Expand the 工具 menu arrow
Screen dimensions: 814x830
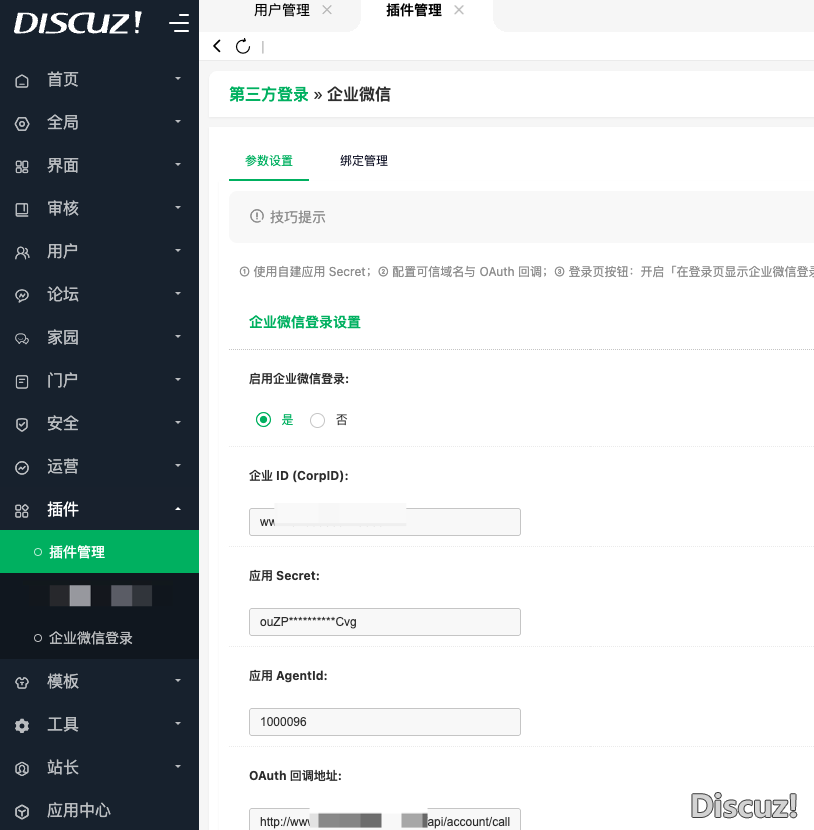(x=178, y=723)
